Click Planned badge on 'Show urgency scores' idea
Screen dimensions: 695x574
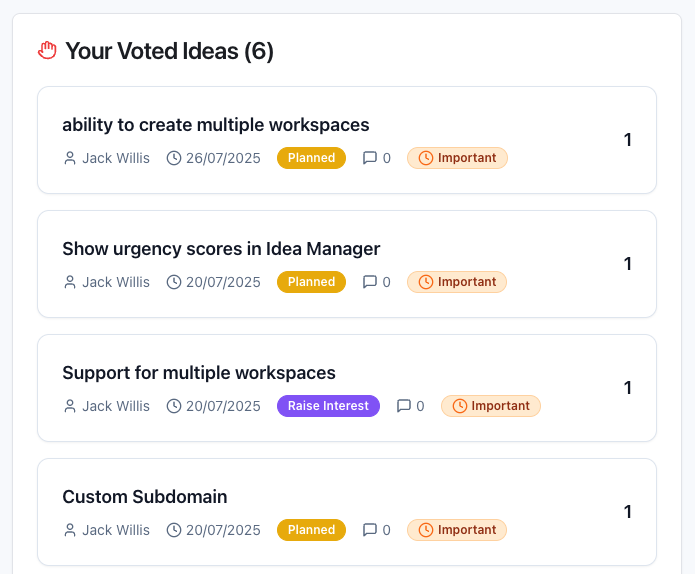(x=311, y=282)
